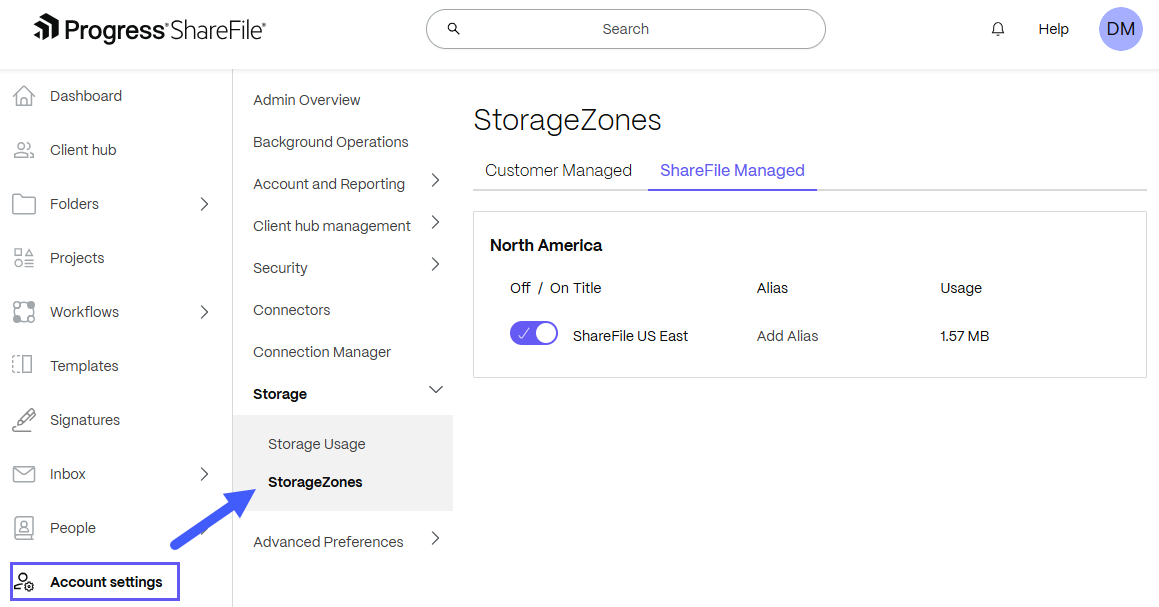Open the DM user avatar menu
The height and width of the screenshot is (607, 1159).
1121,29
